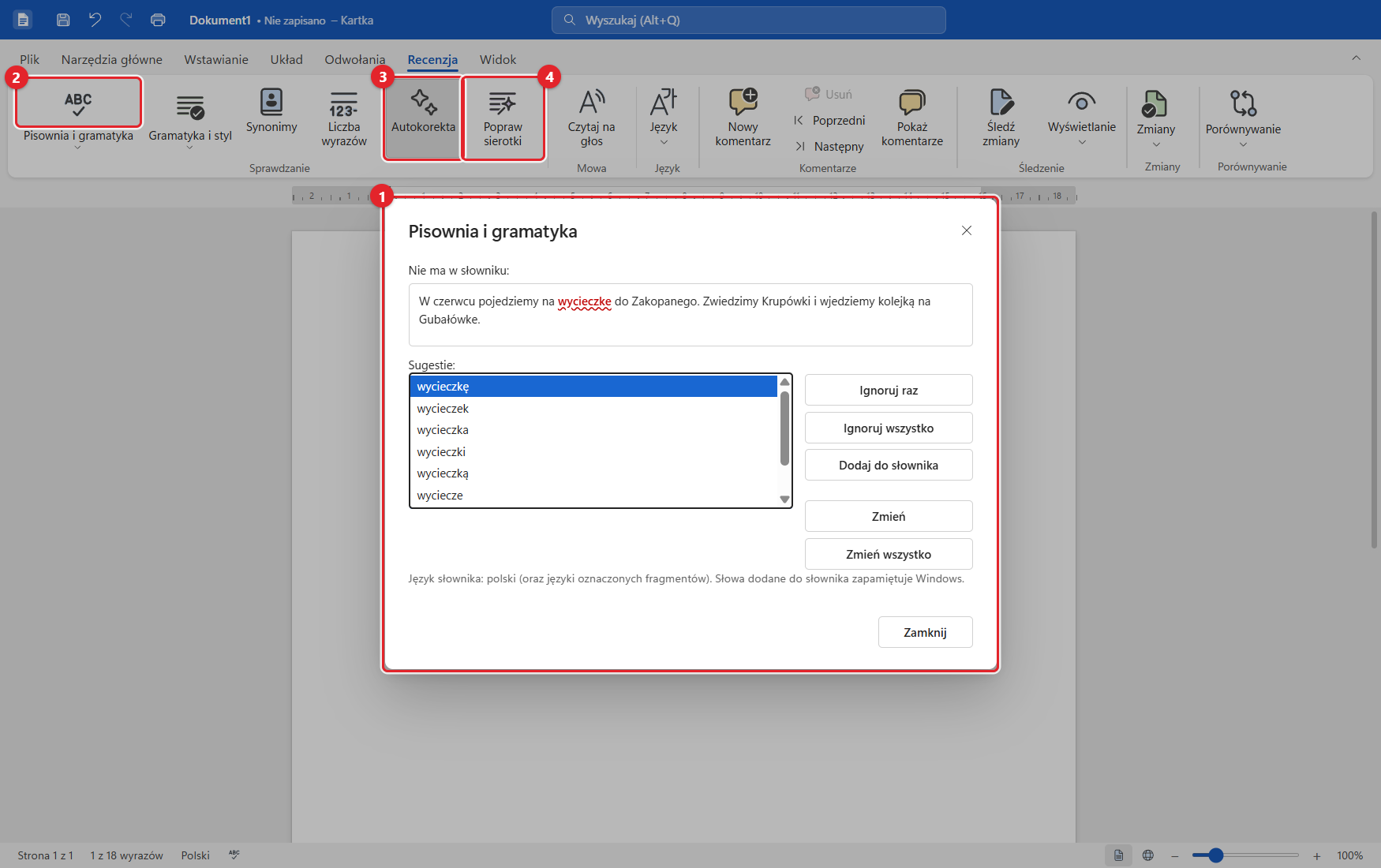Switch to Wstawianie tab
This screenshot has height=868, width=1381.
point(216,59)
